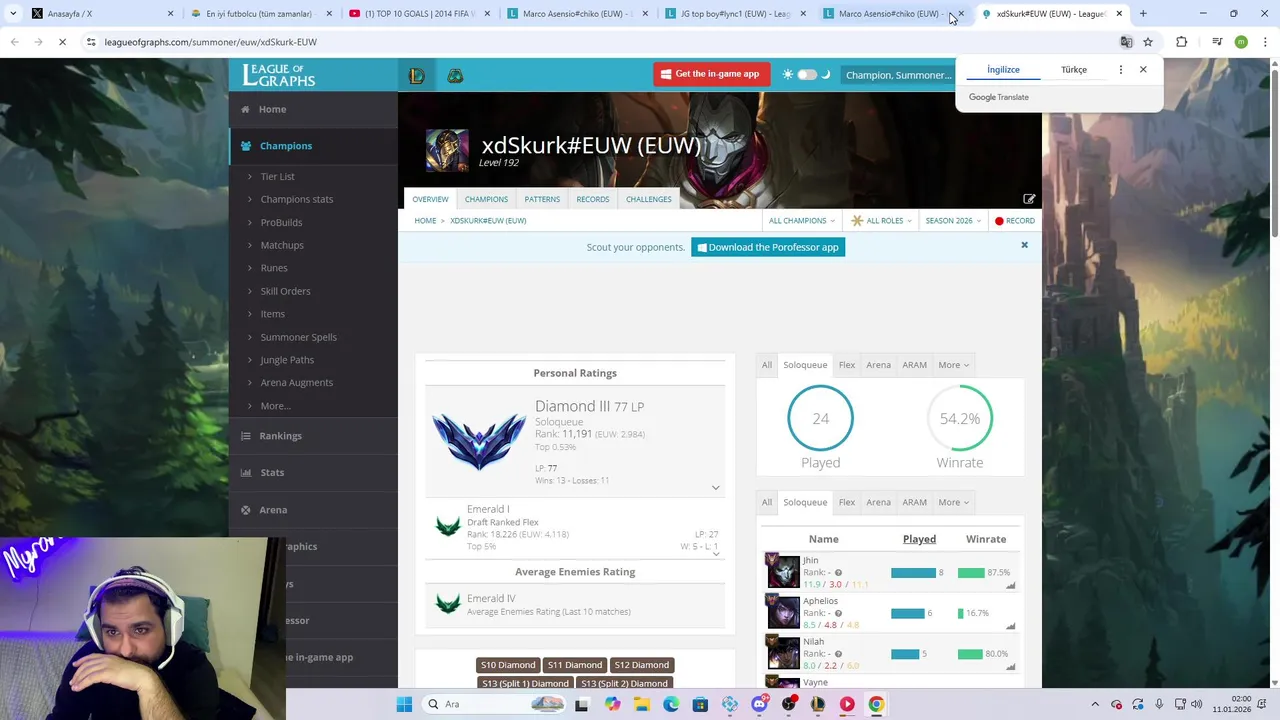
Task: Open Matchups in the sidebar
Action: tap(282, 245)
